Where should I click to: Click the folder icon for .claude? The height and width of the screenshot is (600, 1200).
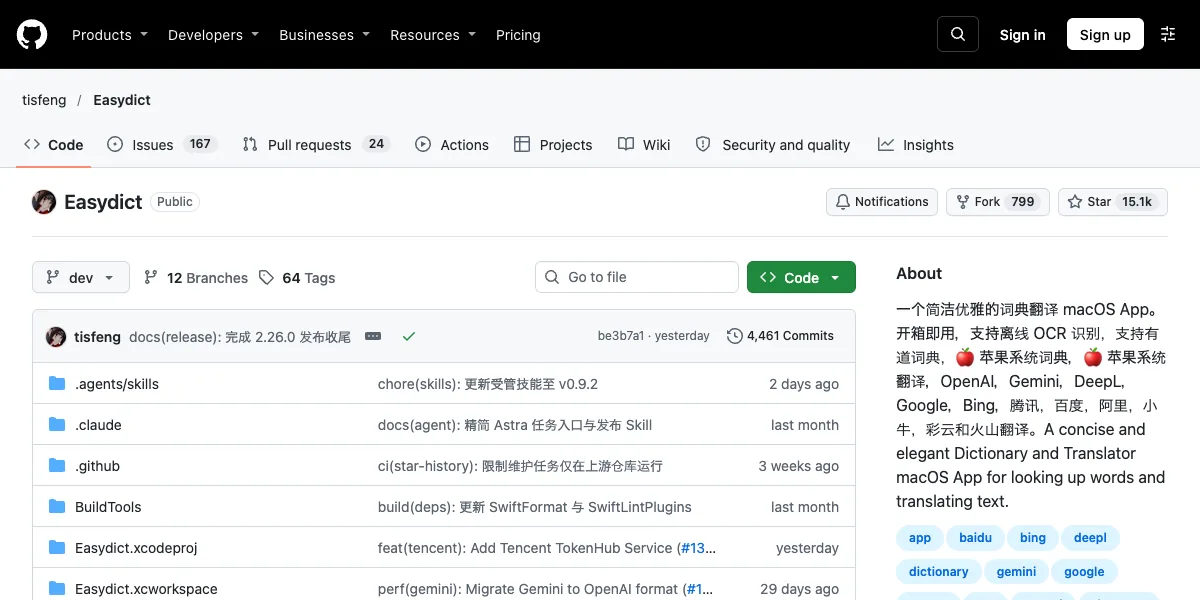(x=57, y=425)
